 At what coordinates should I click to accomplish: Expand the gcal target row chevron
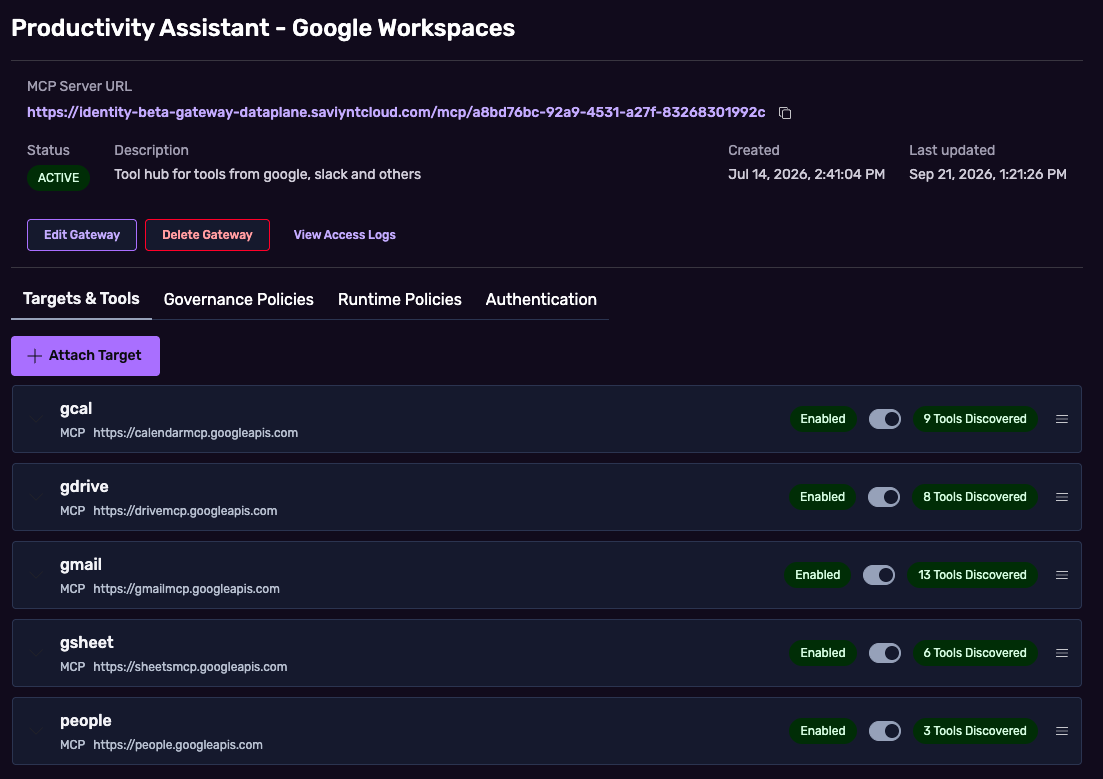(37, 419)
